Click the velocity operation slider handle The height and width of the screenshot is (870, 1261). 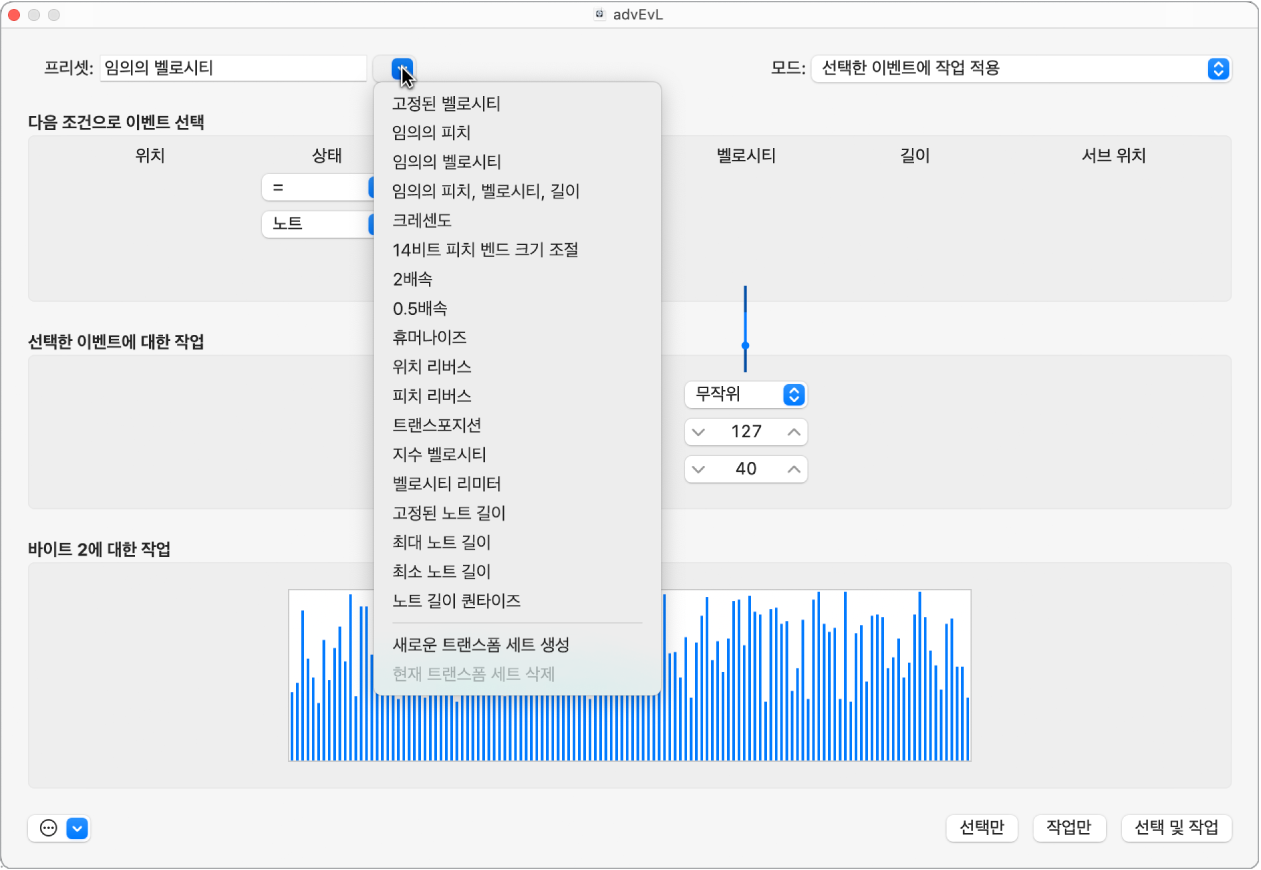tap(745, 345)
